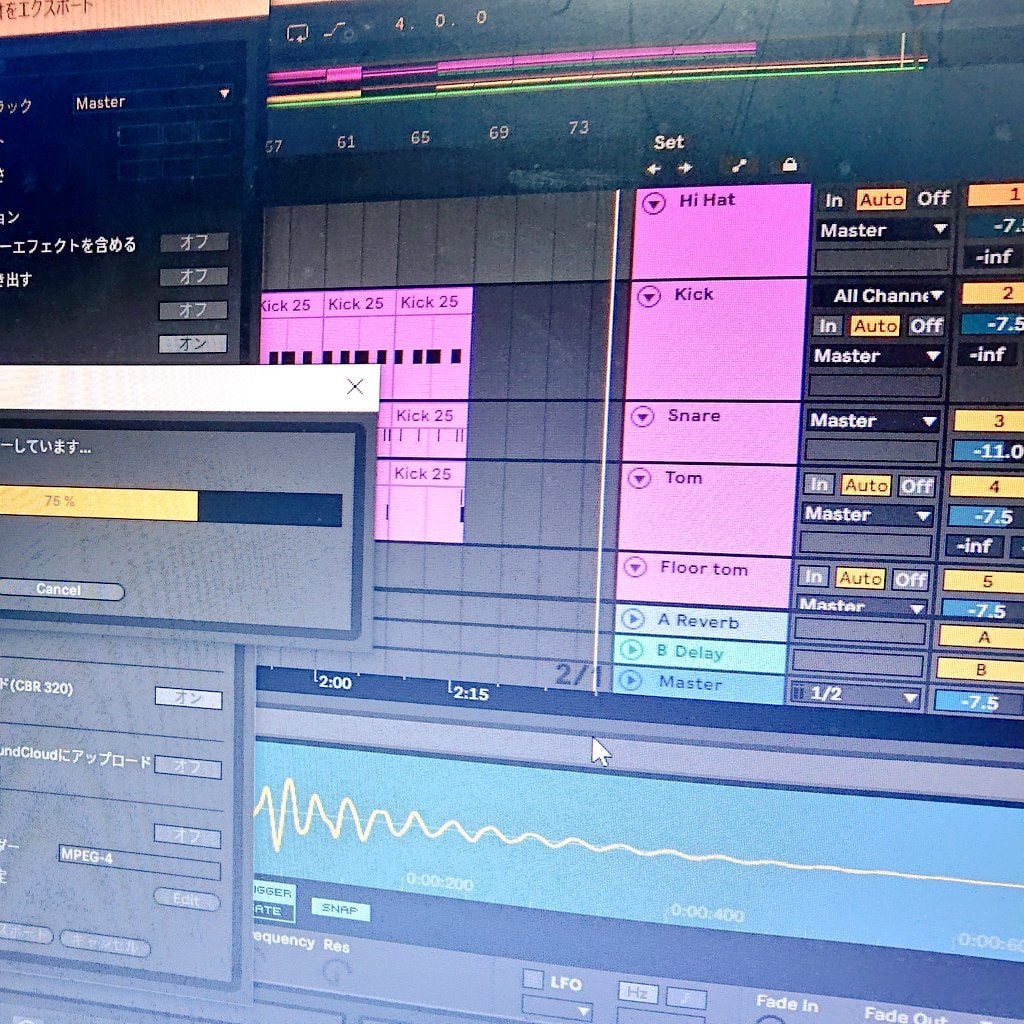
Task: Click Floor tom track activator 5
Action: click(x=983, y=581)
